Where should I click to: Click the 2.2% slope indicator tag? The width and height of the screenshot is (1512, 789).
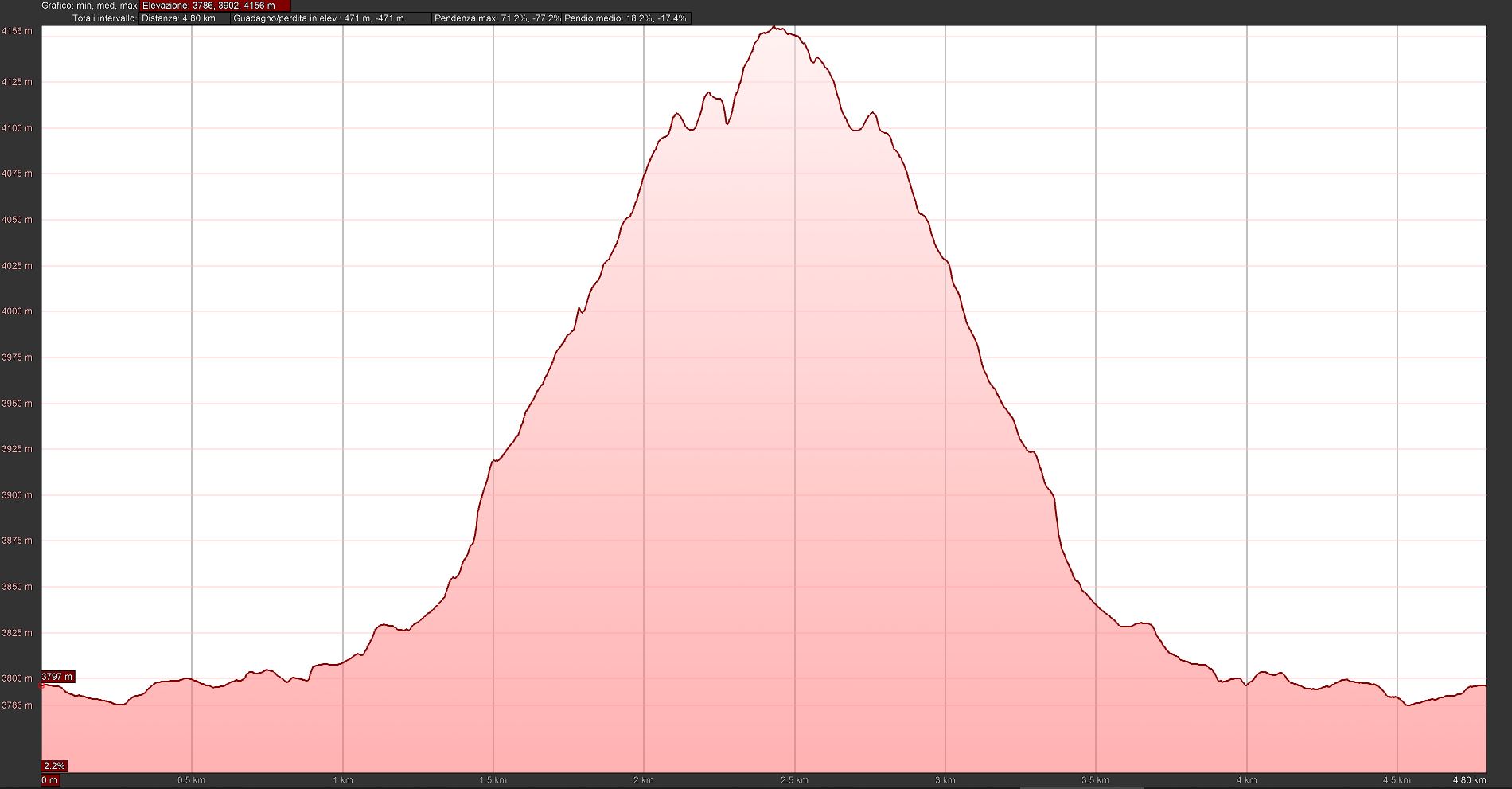(54, 766)
